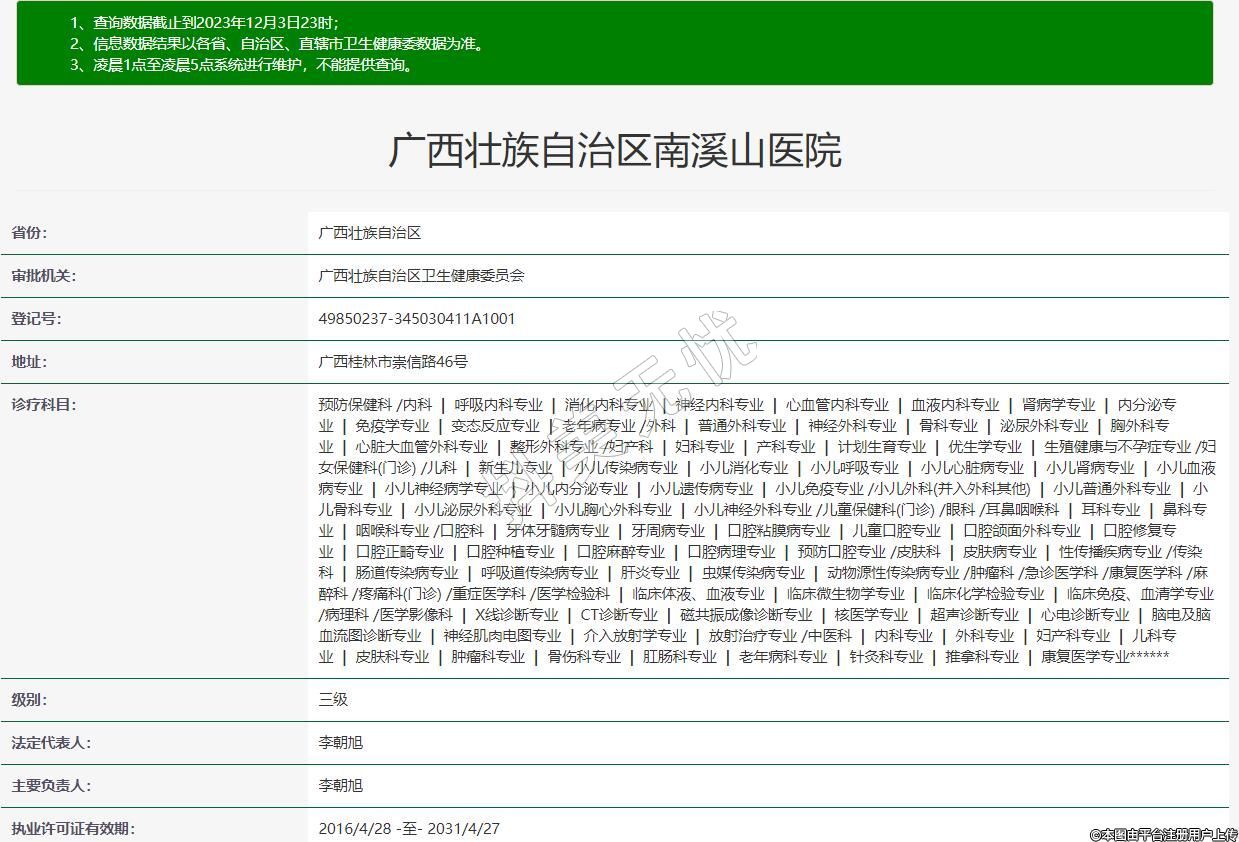This screenshot has width=1239, height=842.
Task: Select the 省份 field label
Action: (x=29, y=233)
